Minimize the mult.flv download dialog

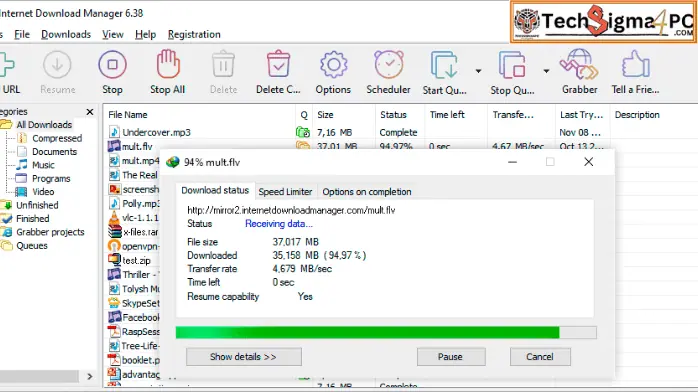pyautogui.click(x=512, y=162)
